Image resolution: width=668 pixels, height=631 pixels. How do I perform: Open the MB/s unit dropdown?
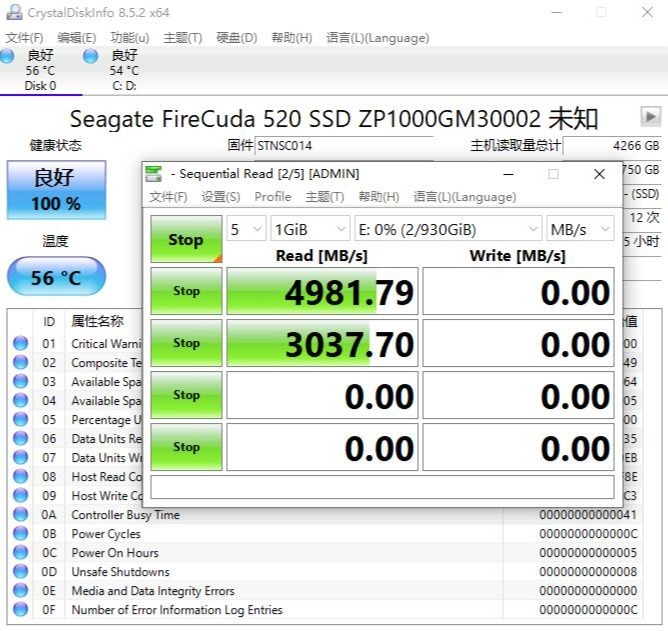click(580, 229)
